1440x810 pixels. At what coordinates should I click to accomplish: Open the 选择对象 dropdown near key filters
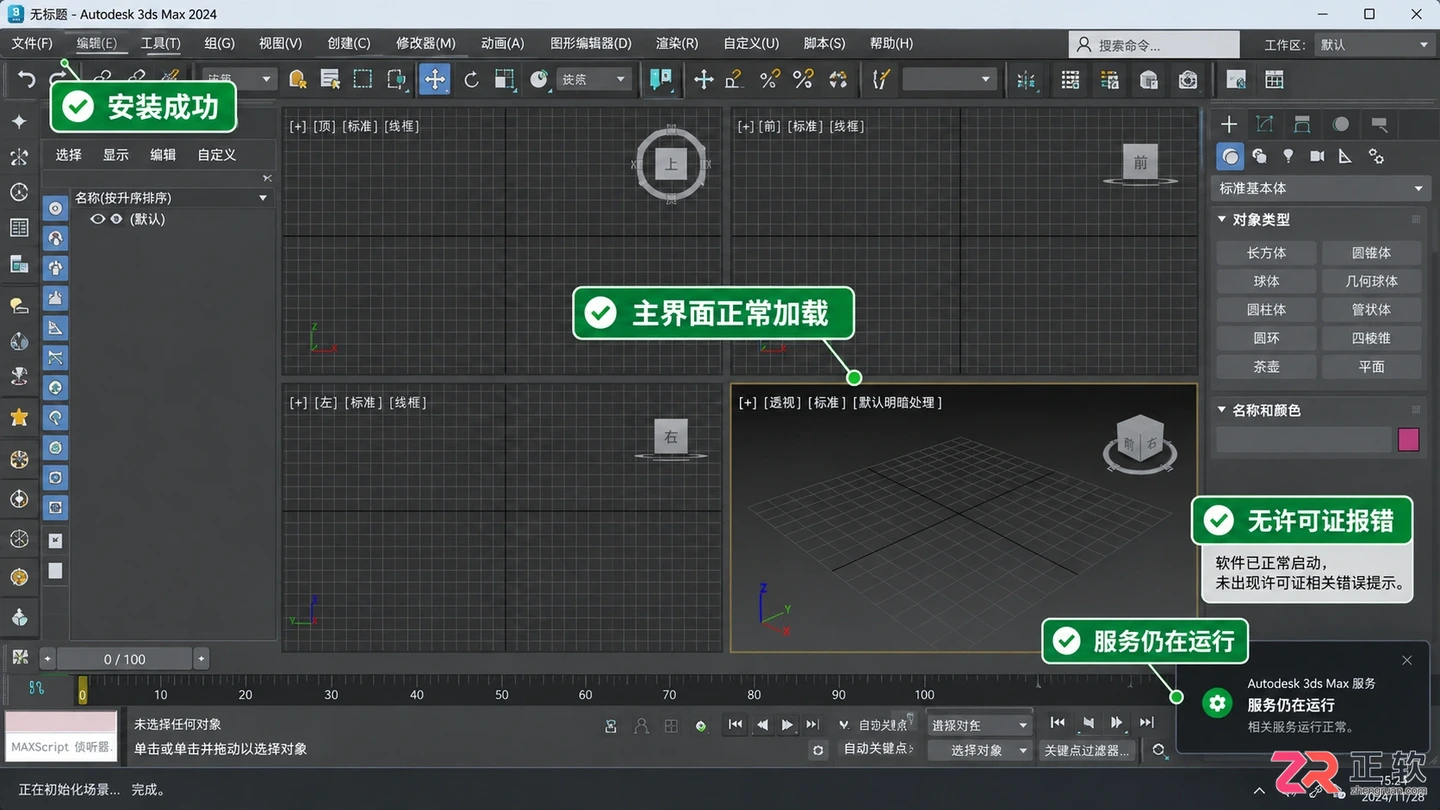tap(980, 750)
